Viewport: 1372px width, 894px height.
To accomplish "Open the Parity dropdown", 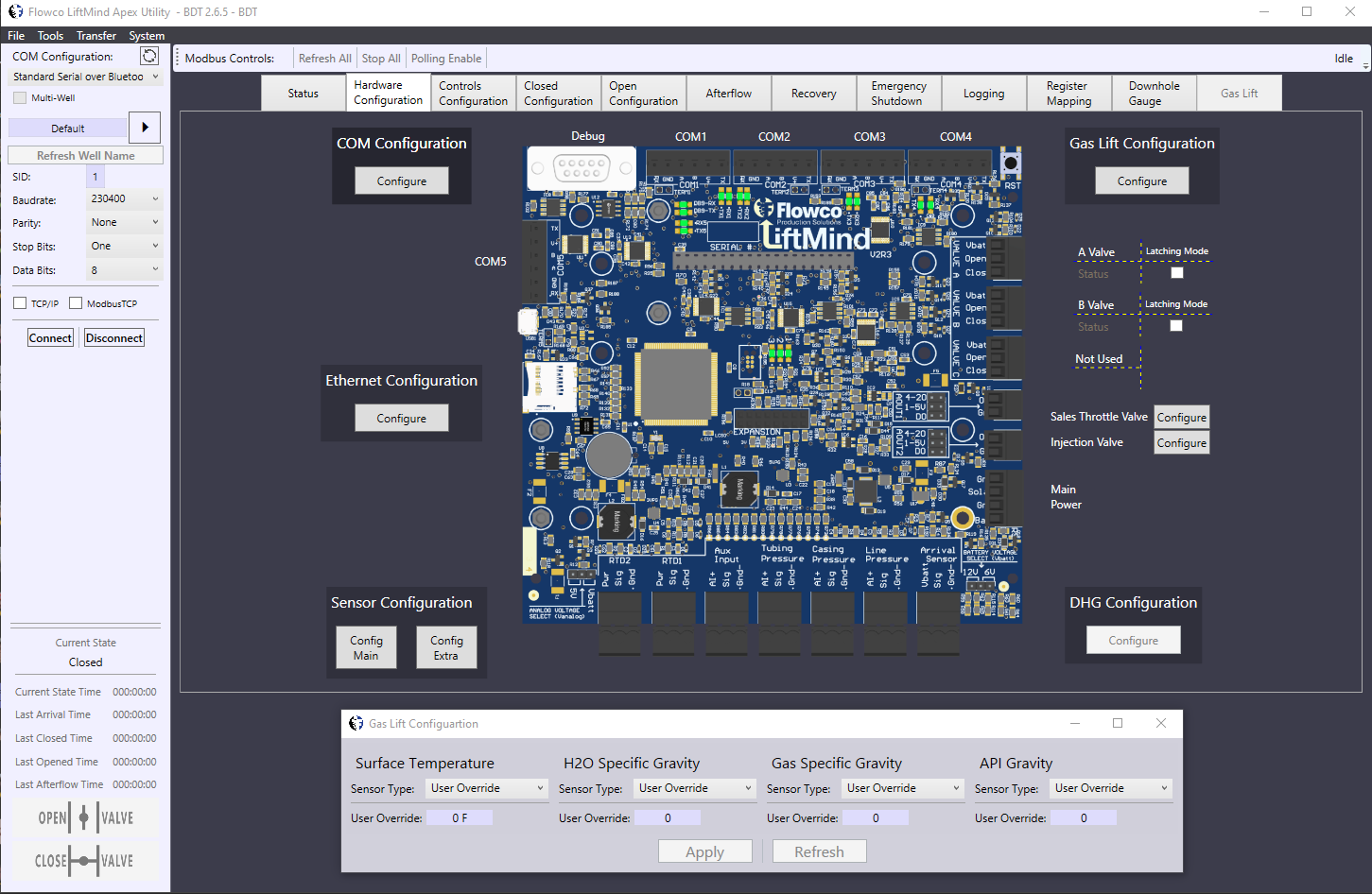I will [x=124, y=223].
